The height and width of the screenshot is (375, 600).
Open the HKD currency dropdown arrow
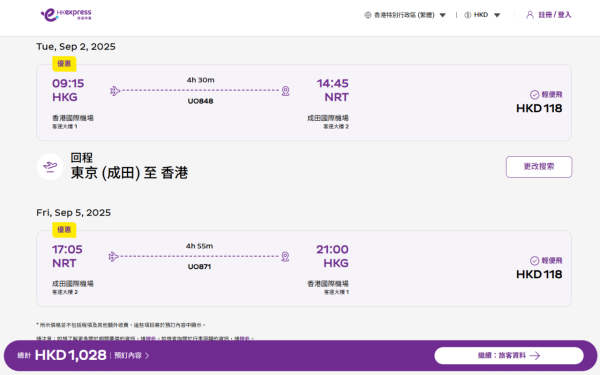click(497, 15)
